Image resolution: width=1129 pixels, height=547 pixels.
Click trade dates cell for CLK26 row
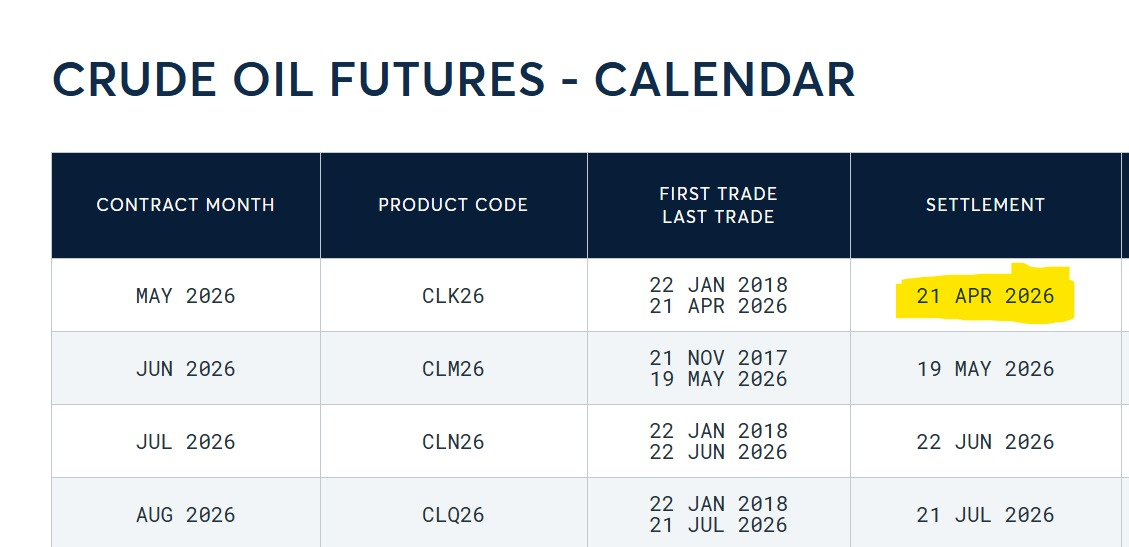point(718,296)
